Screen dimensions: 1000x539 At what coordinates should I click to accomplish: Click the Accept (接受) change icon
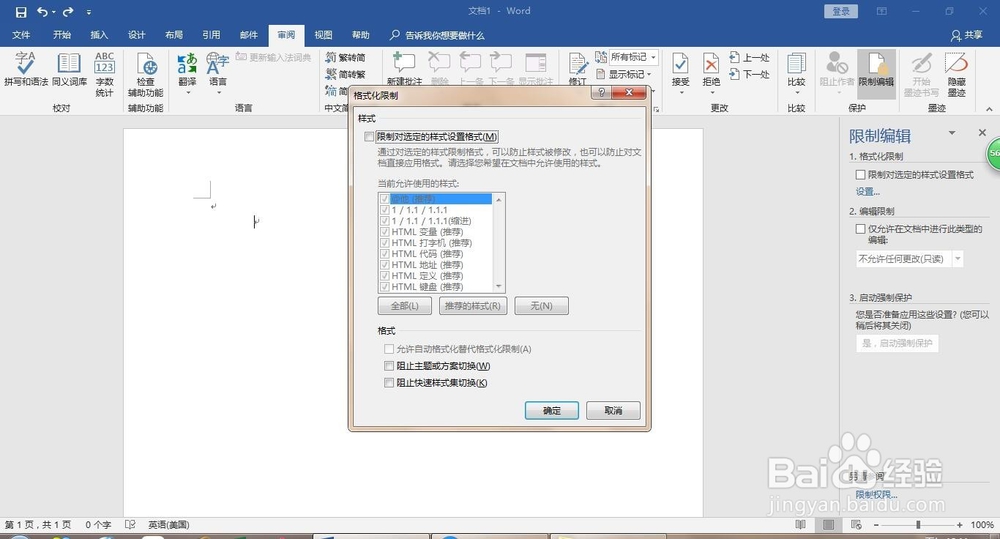coord(680,64)
